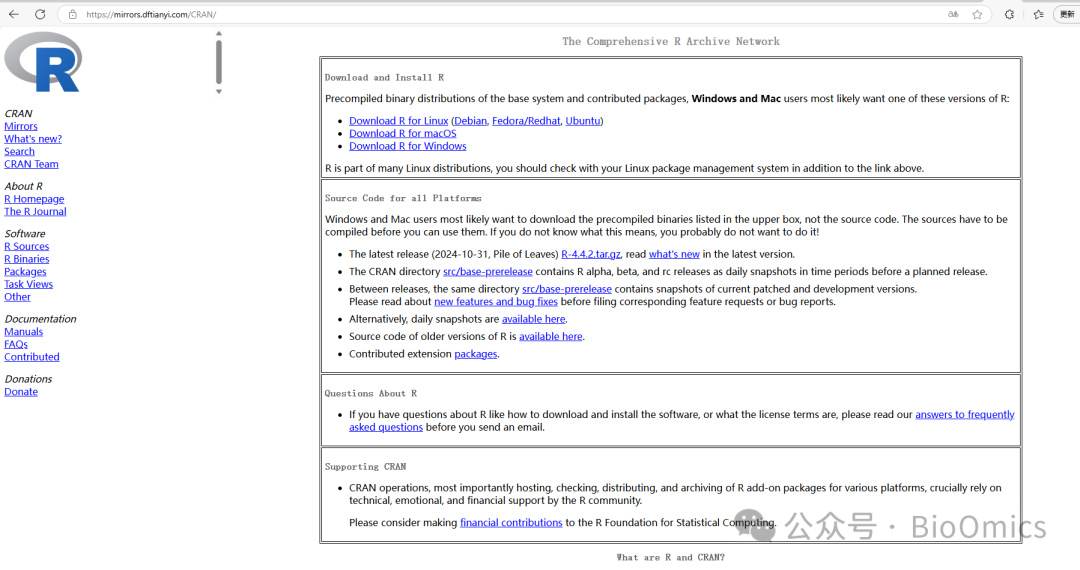Click the sidebar scrollbar thumb

point(219,62)
